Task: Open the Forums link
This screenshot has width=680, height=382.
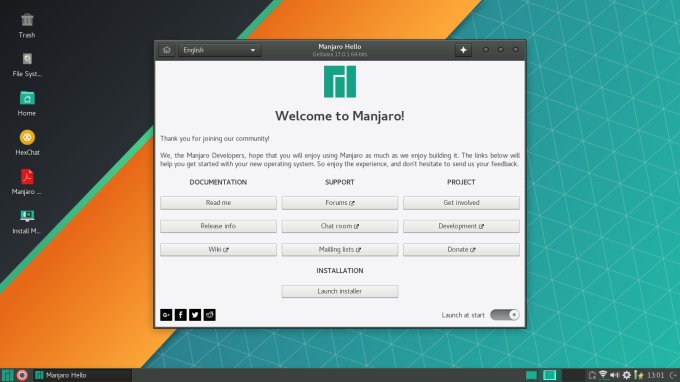Action: pyautogui.click(x=340, y=203)
